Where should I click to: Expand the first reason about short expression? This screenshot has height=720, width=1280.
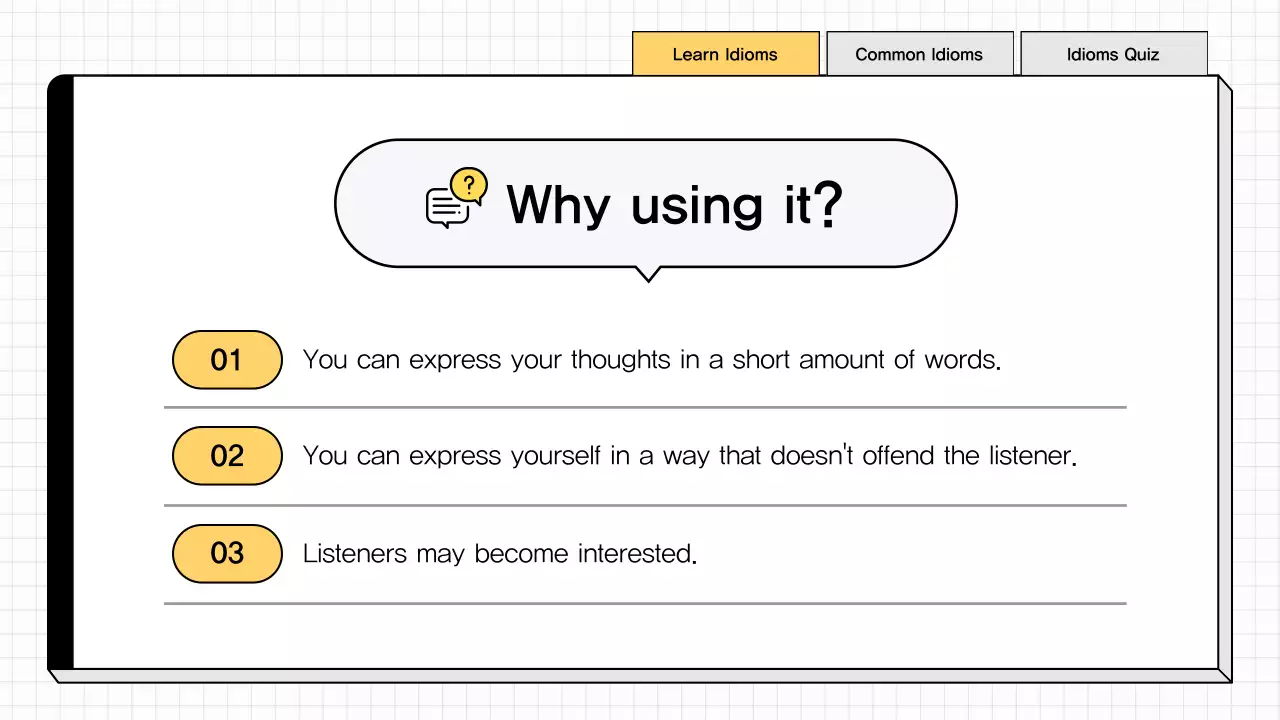point(652,360)
